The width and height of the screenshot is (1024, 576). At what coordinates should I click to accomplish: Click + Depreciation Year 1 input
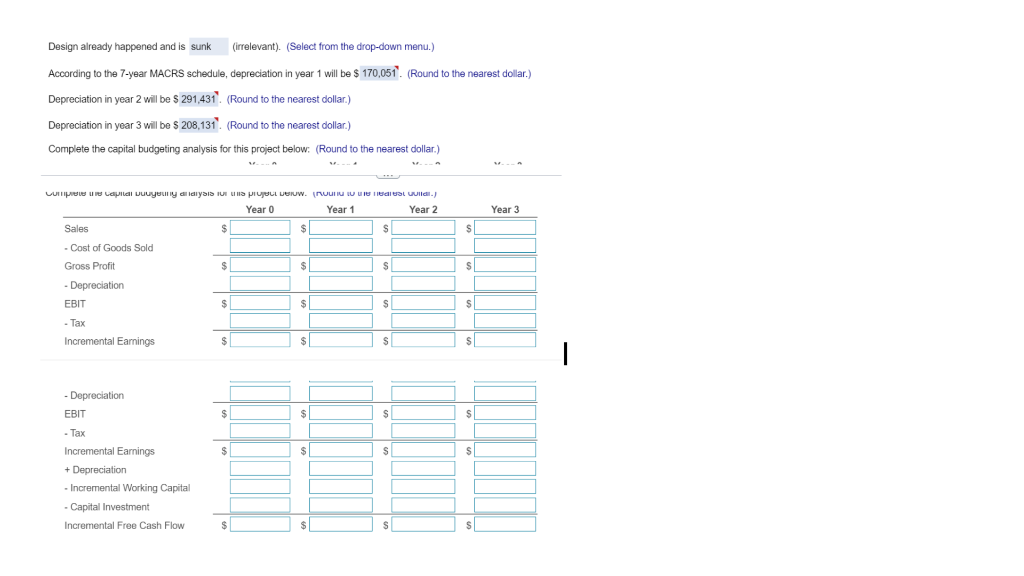[341, 468]
